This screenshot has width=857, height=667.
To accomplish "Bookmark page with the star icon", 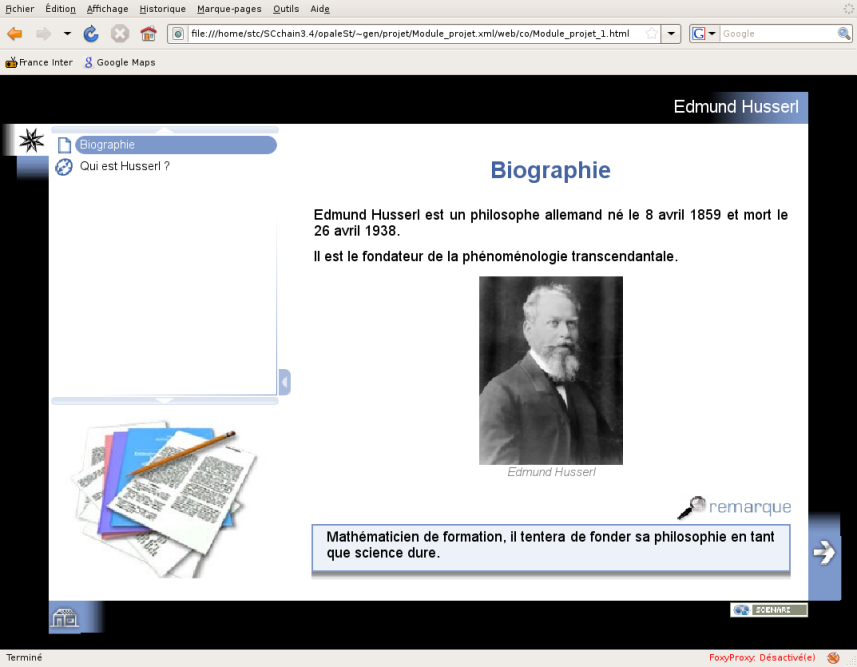I will [x=651, y=33].
